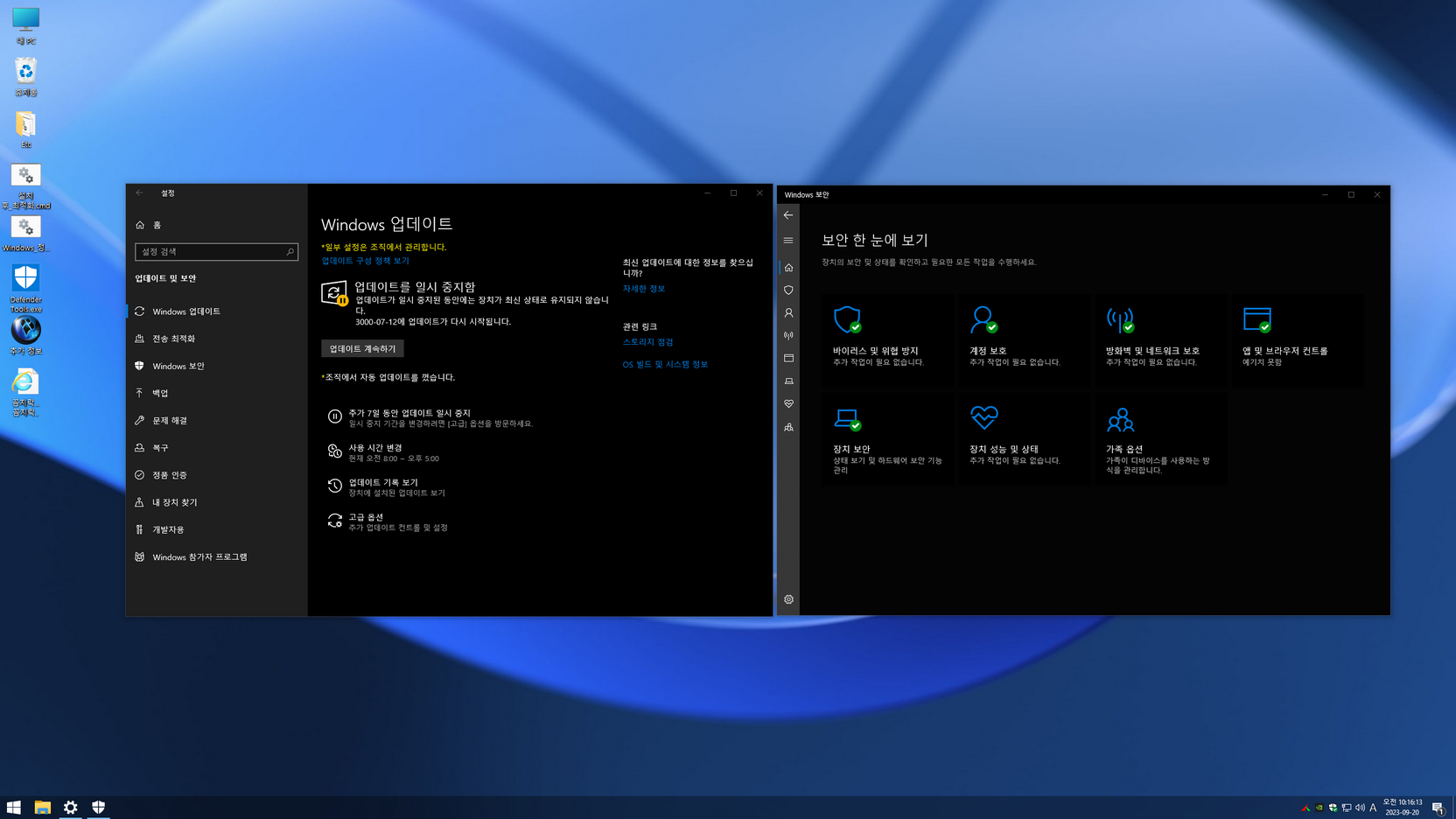Select app browser control icon in Windows 보안 sidebar
This screenshot has width=1456, height=819.
click(x=788, y=359)
